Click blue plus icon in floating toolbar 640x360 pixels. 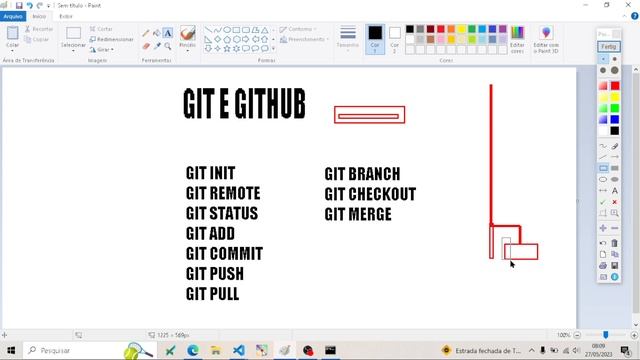point(603,228)
